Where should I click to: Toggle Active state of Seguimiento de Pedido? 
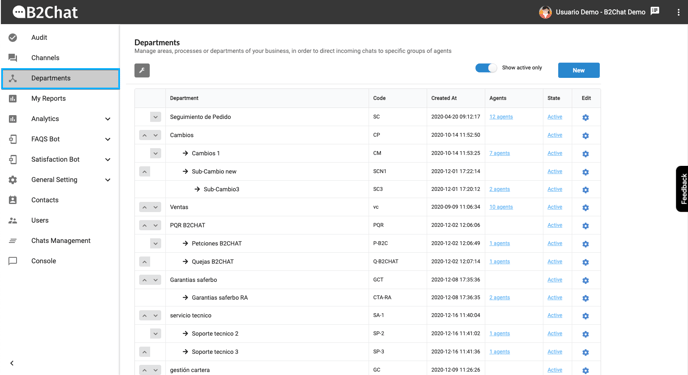(x=555, y=117)
